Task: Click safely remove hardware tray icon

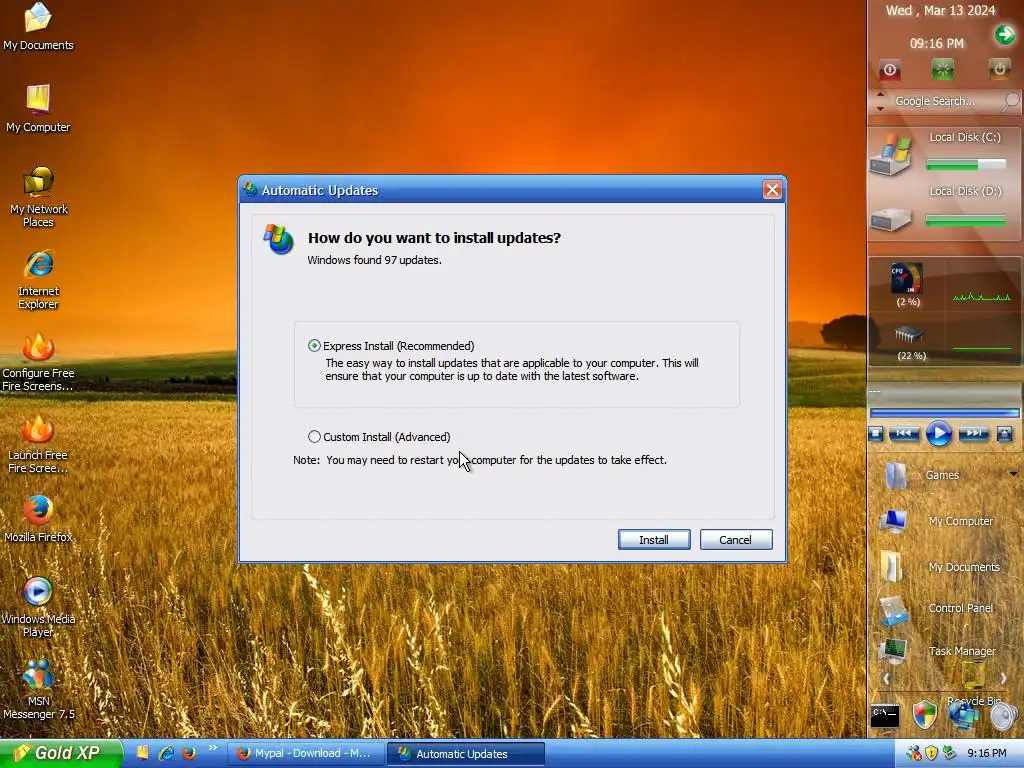Action: pyautogui.click(x=949, y=754)
